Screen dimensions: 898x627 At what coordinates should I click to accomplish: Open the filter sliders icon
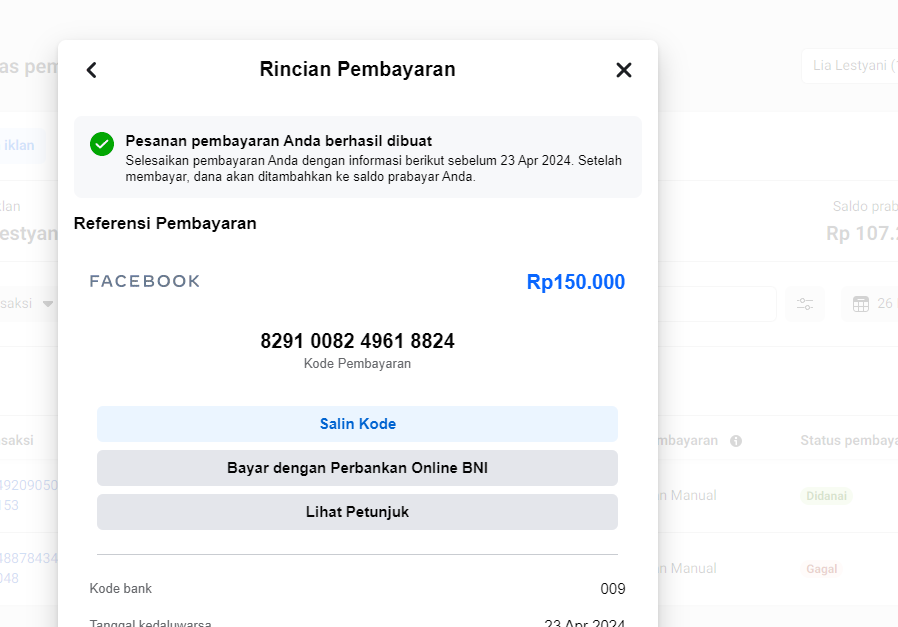coord(805,303)
